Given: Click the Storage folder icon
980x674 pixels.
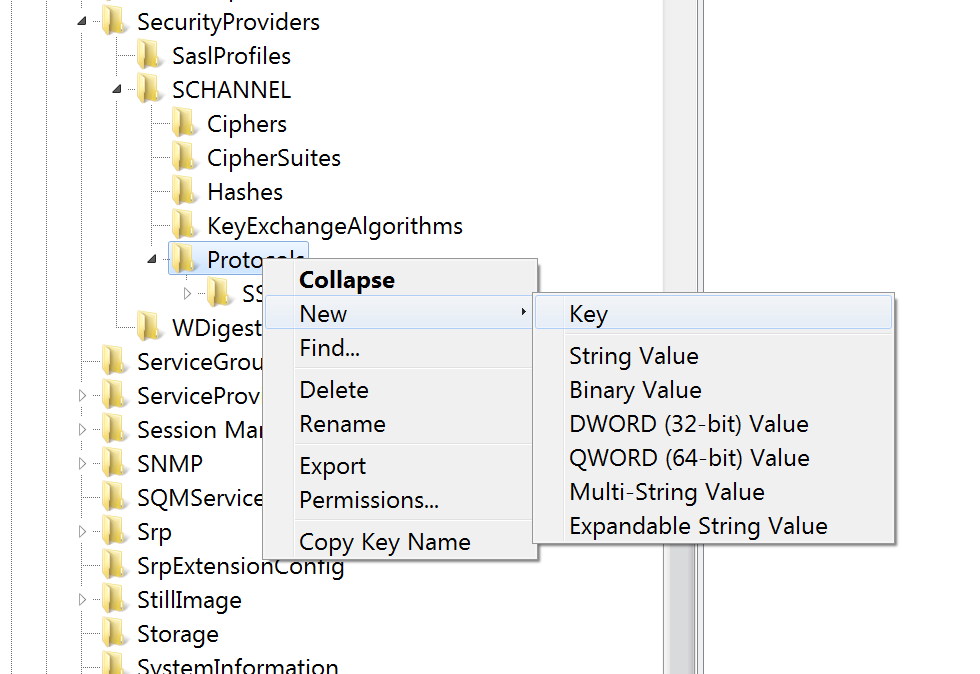Looking at the screenshot, I should tap(115, 634).
